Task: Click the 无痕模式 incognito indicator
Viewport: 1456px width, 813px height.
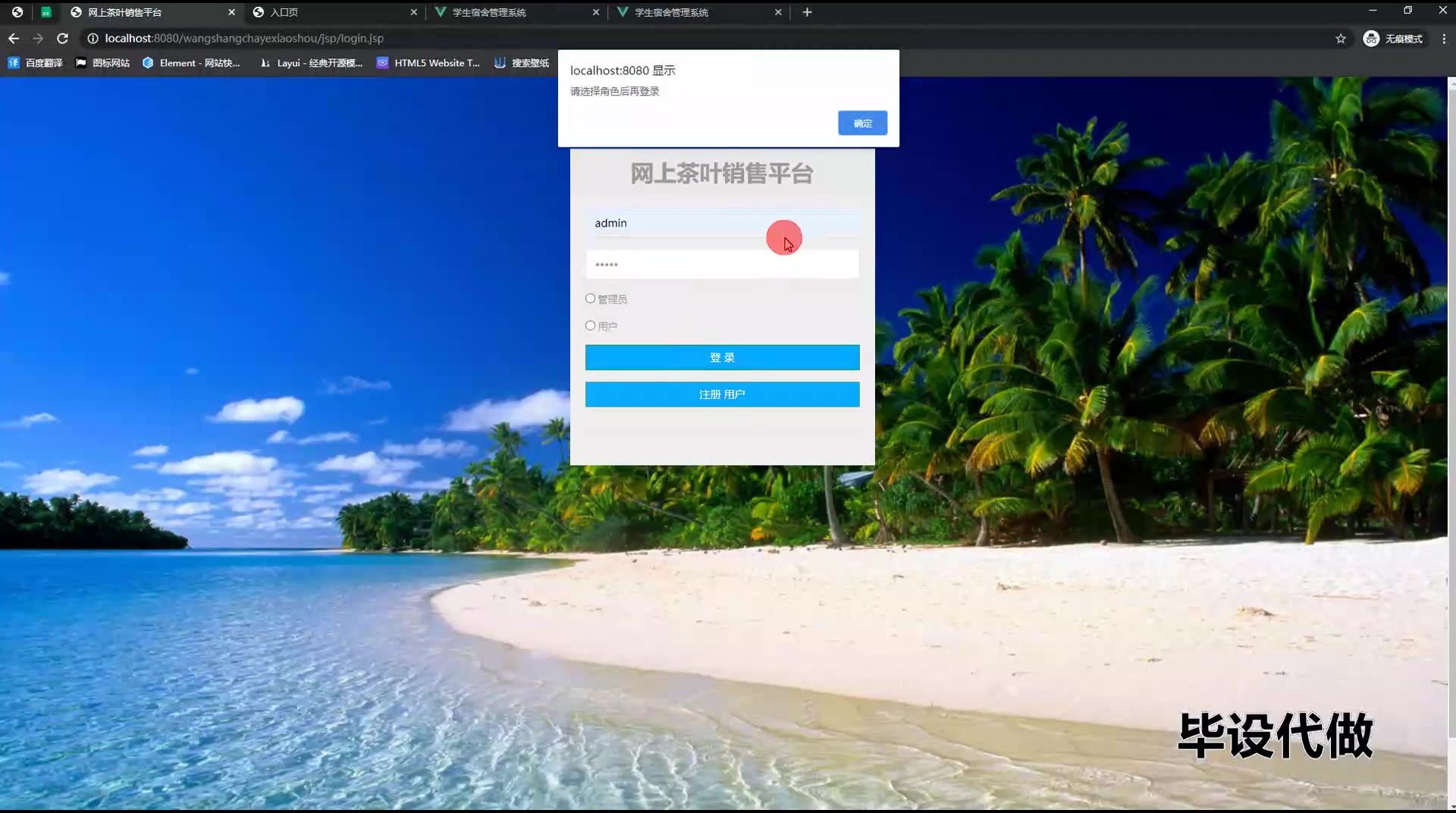Action: (1393, 39)
